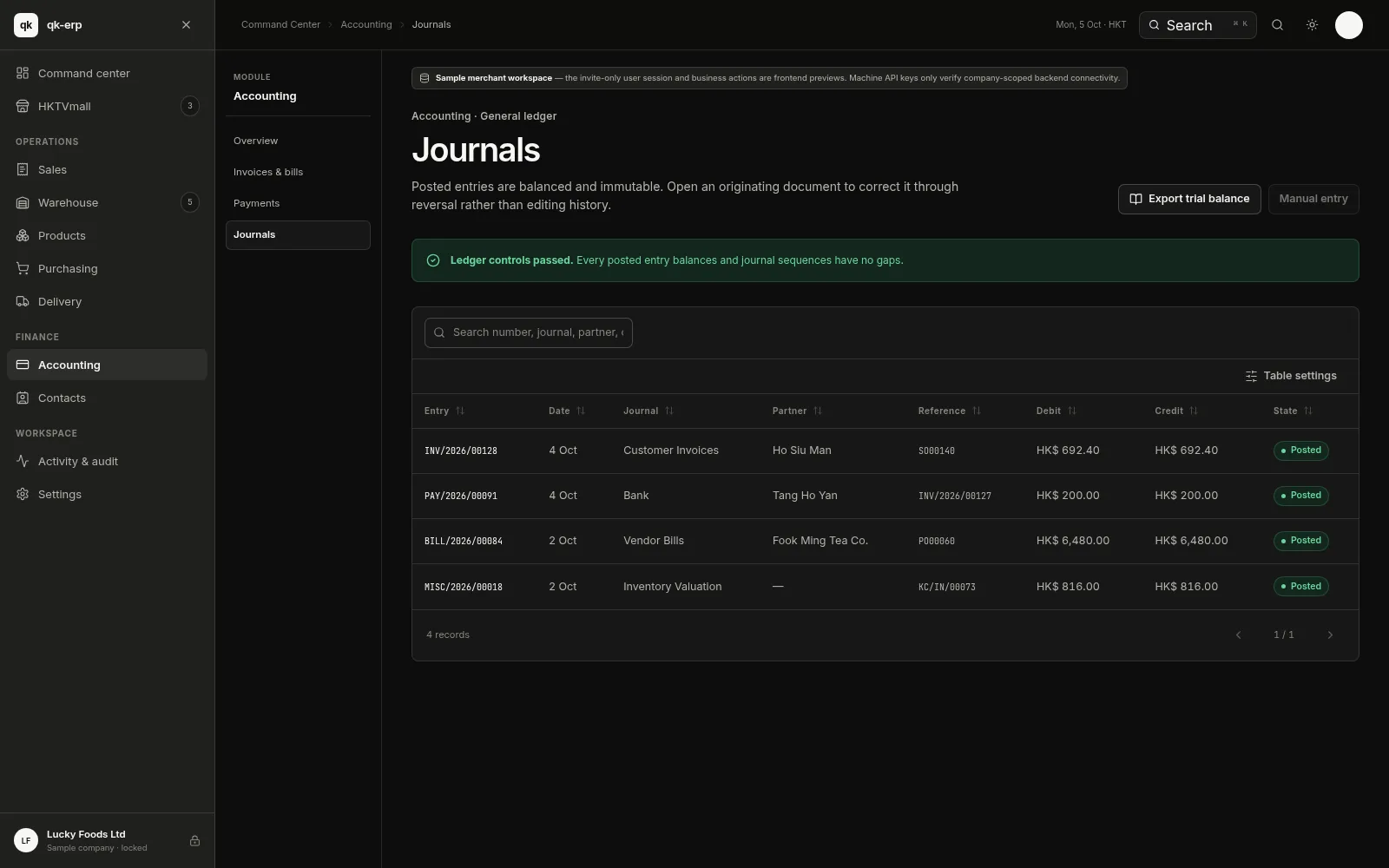Click reference INV/2026/00127
The width and height of the screenshot is (1389, 868).
pos(955,496)
